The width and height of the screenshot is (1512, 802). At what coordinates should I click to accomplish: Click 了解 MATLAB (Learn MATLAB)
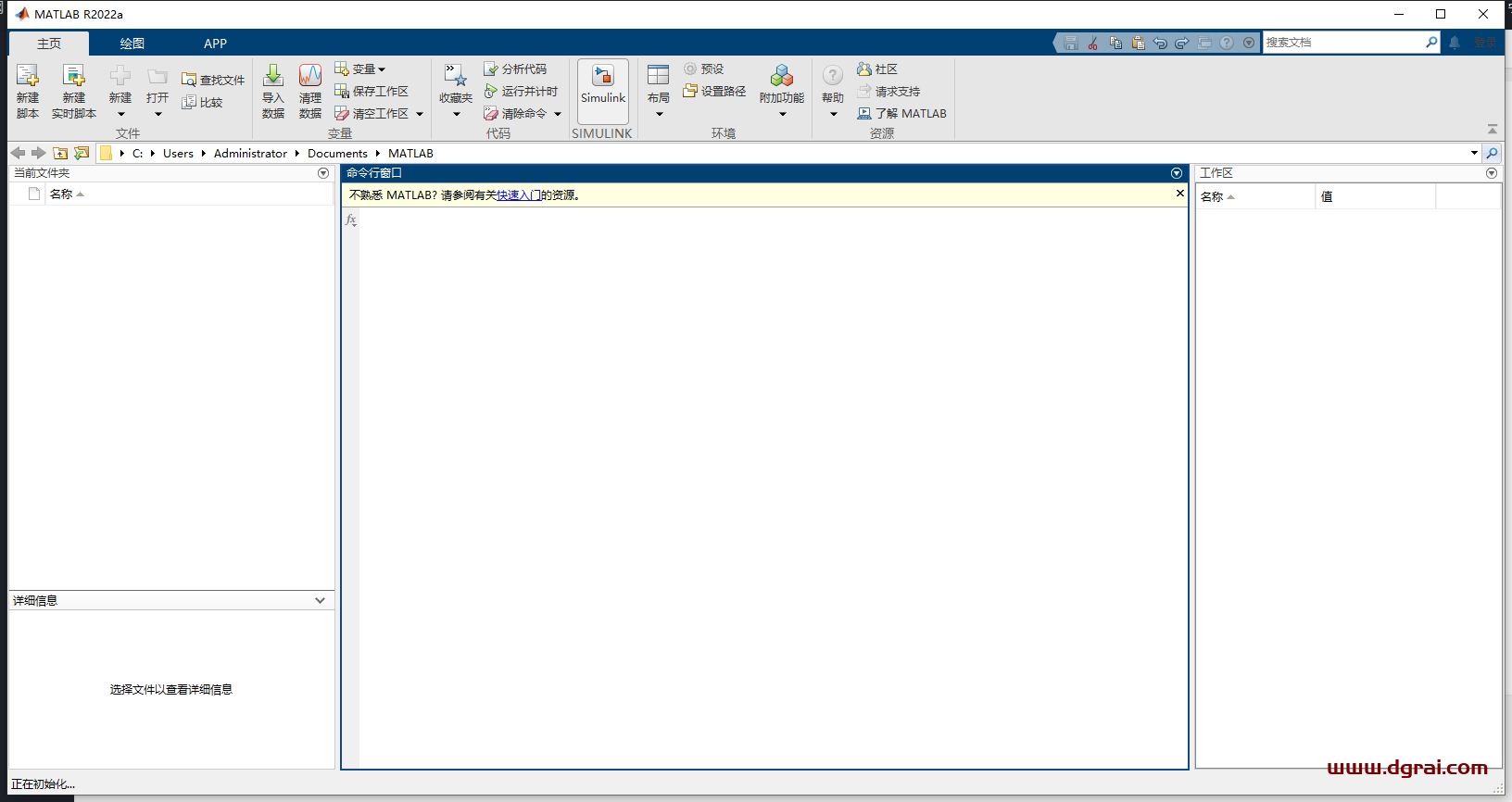[901, 114]
